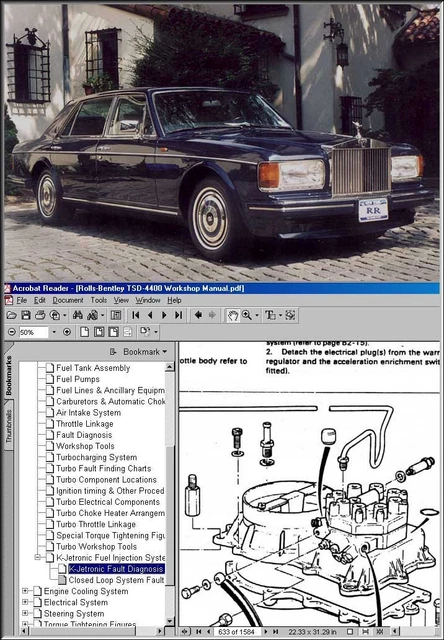This screenshot has height=640, width=444.
Task: Open the Tools menu
Action: click(98, 300)
